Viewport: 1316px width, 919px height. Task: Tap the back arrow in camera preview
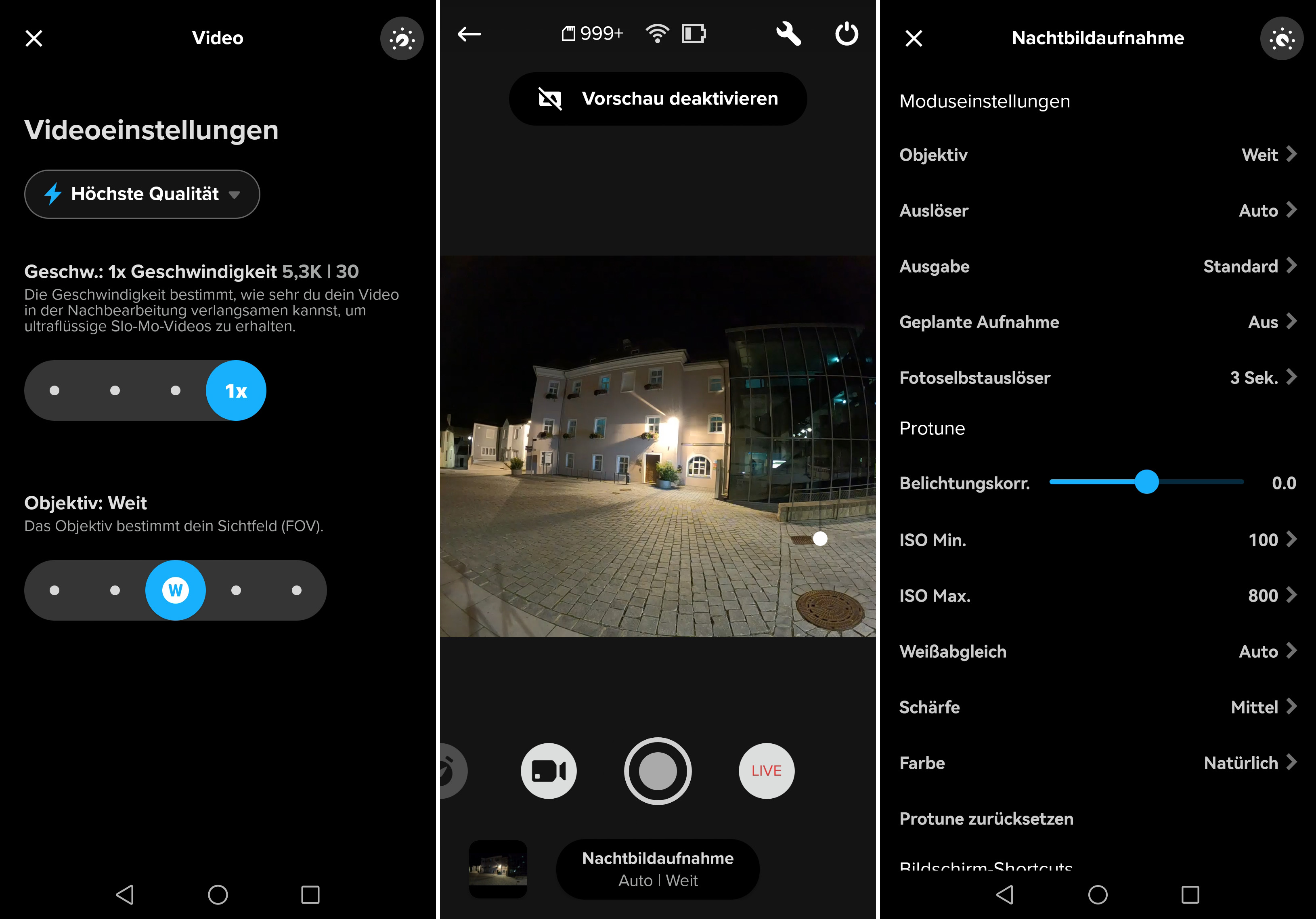(x=469, y=34)
